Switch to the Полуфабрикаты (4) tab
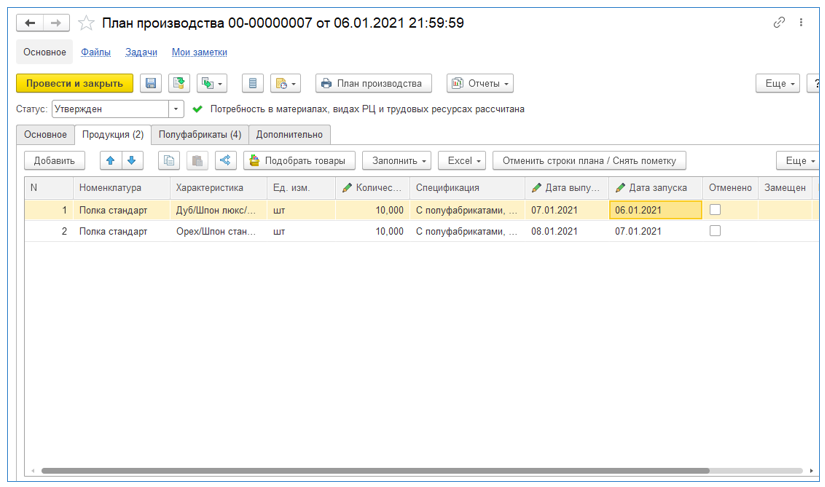This screenshot has height=487, width=825. (x=200, y=134)
